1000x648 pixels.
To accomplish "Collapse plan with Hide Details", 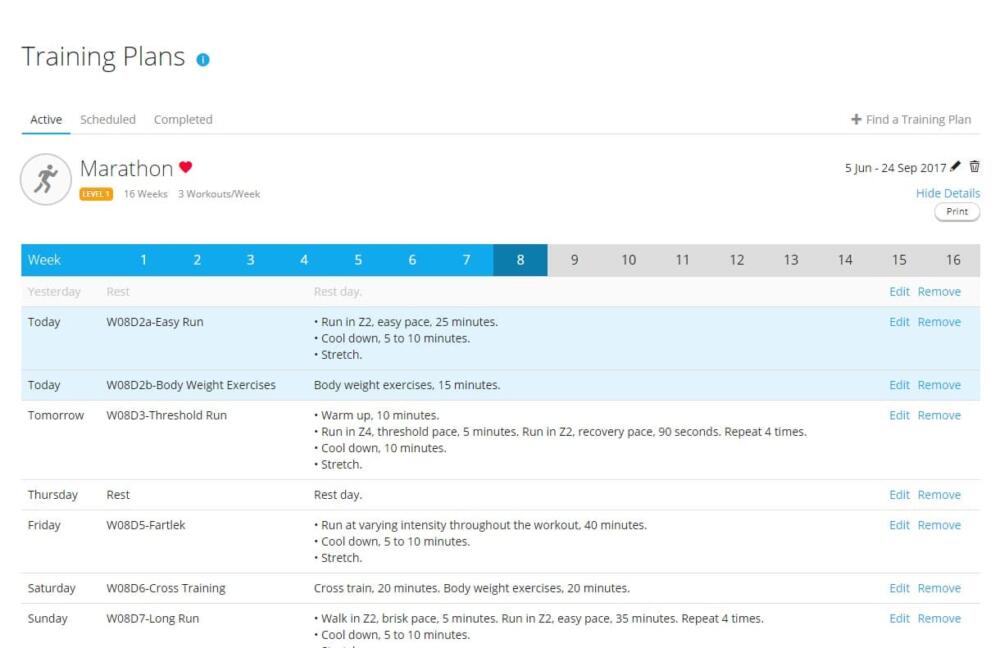I will tap(947, 193).
